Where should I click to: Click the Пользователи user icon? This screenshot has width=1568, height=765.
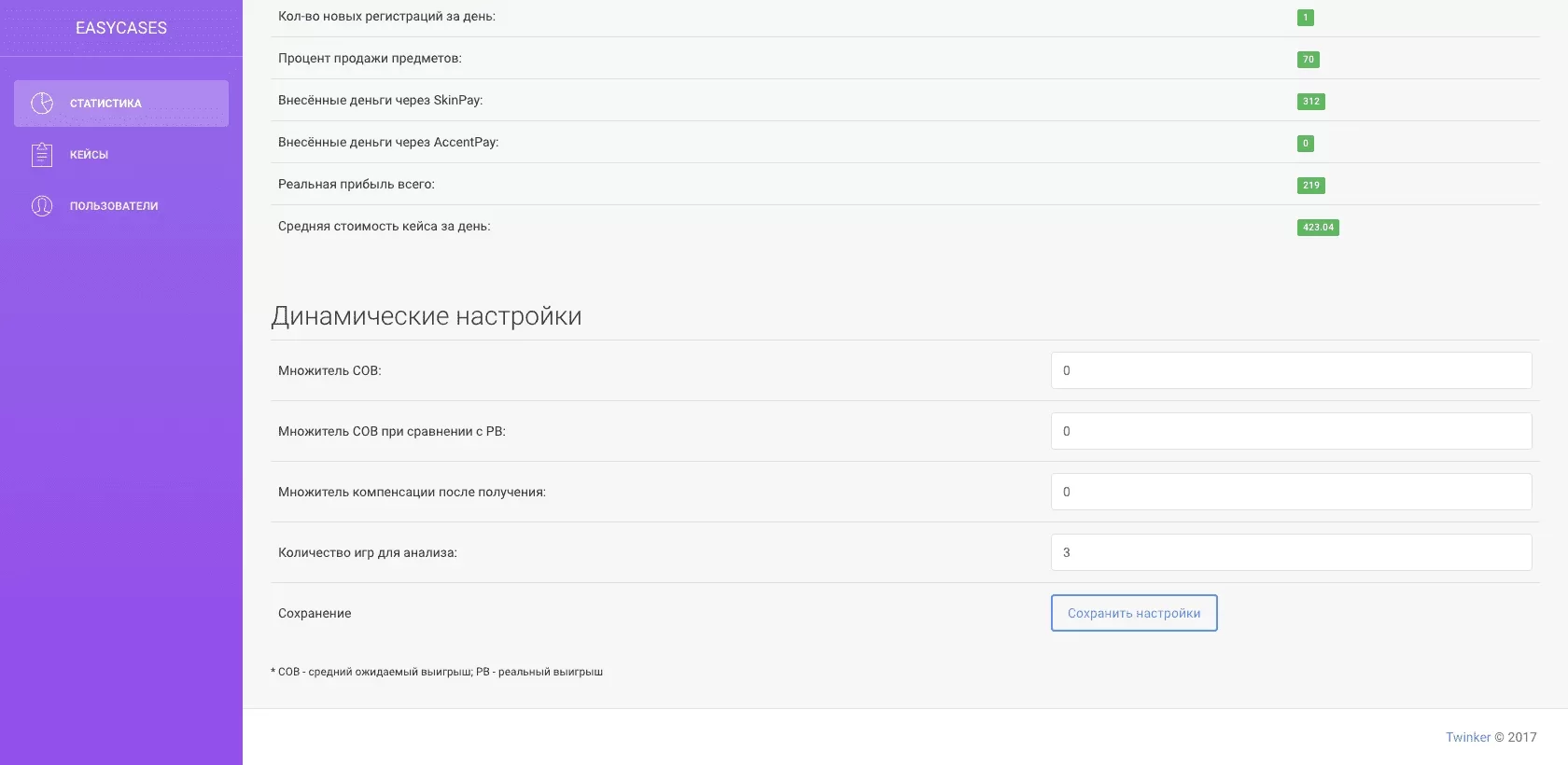pos(42,206)
